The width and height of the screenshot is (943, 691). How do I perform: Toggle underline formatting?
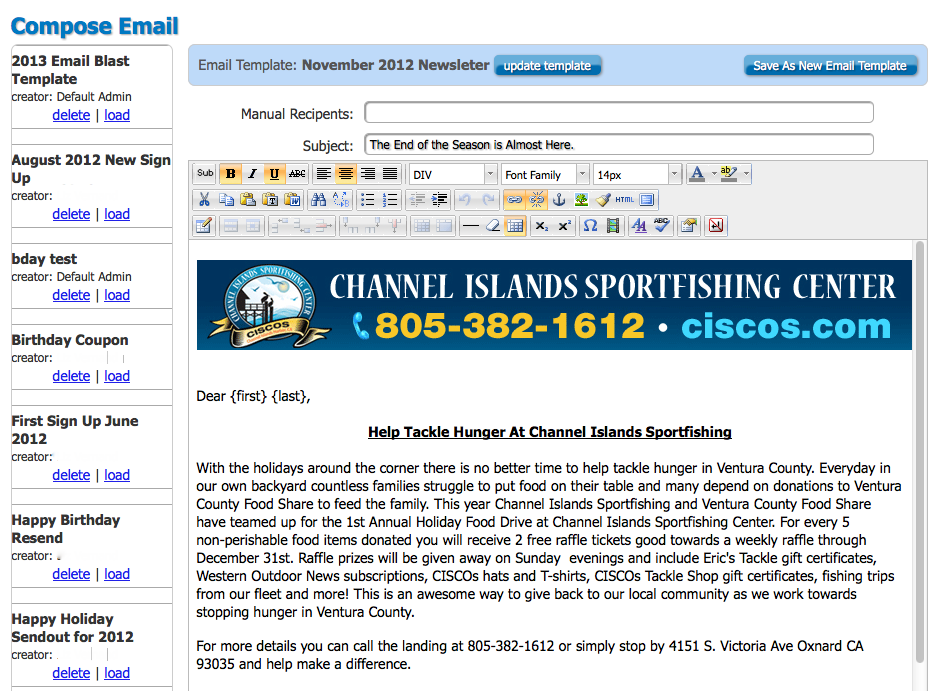pyautogui.click(x=274, y=174)
